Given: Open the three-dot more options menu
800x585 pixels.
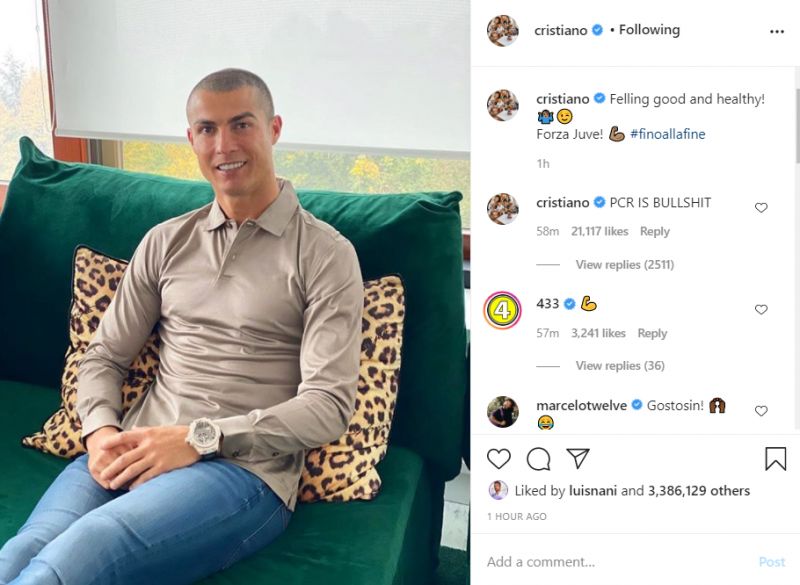Looking at the screenshot, I should pos(777,32).
